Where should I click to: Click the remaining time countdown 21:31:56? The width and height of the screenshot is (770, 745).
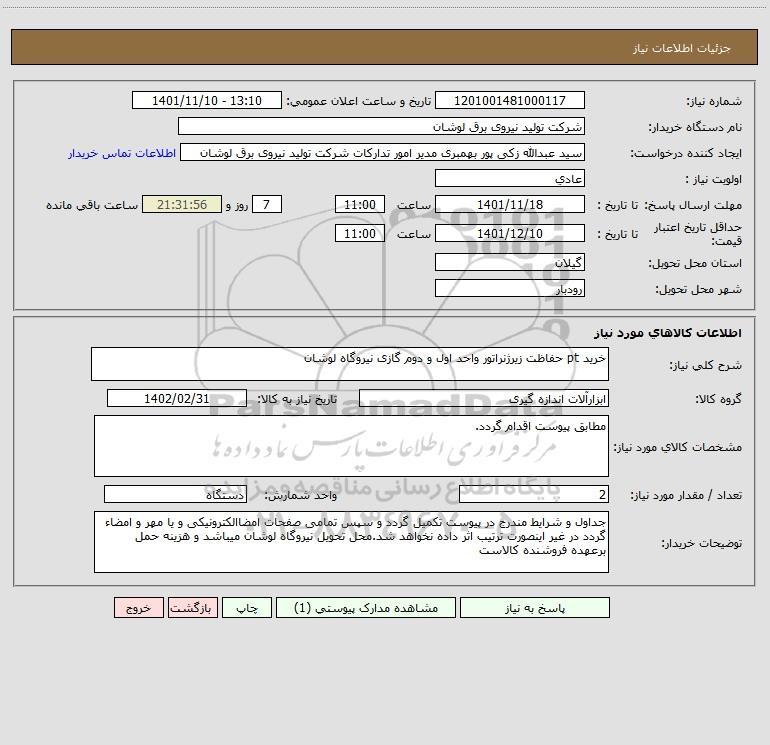click(182, 204)
